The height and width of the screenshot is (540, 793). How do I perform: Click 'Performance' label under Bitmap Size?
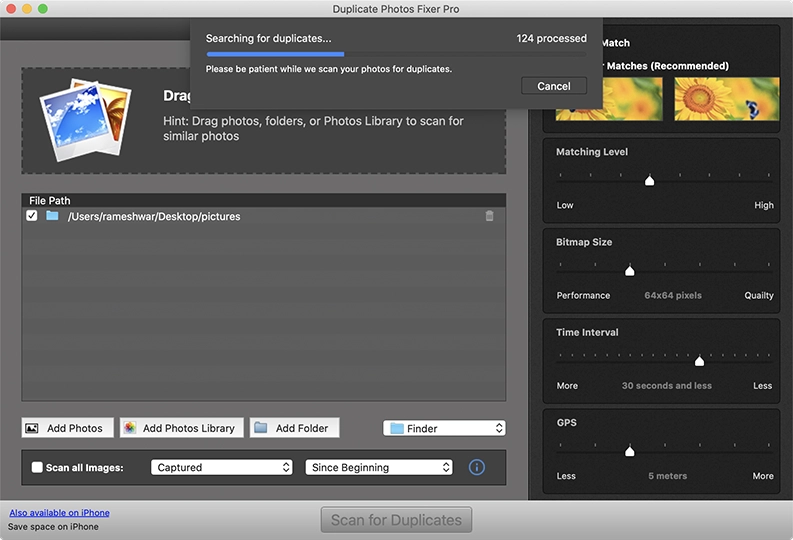pos(583,295)
